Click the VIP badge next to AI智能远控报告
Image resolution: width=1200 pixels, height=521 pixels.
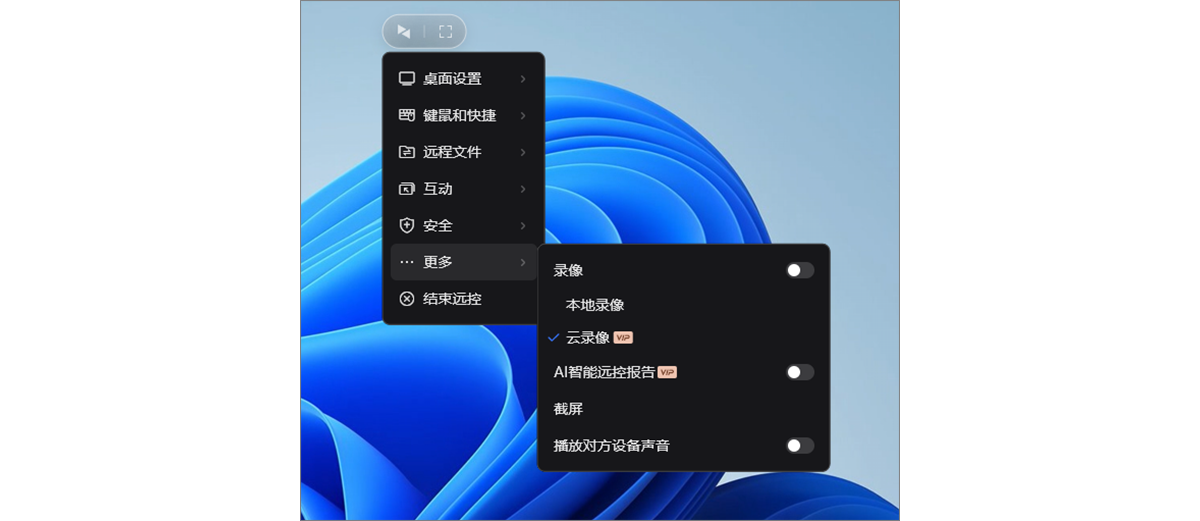coord(667,372)
